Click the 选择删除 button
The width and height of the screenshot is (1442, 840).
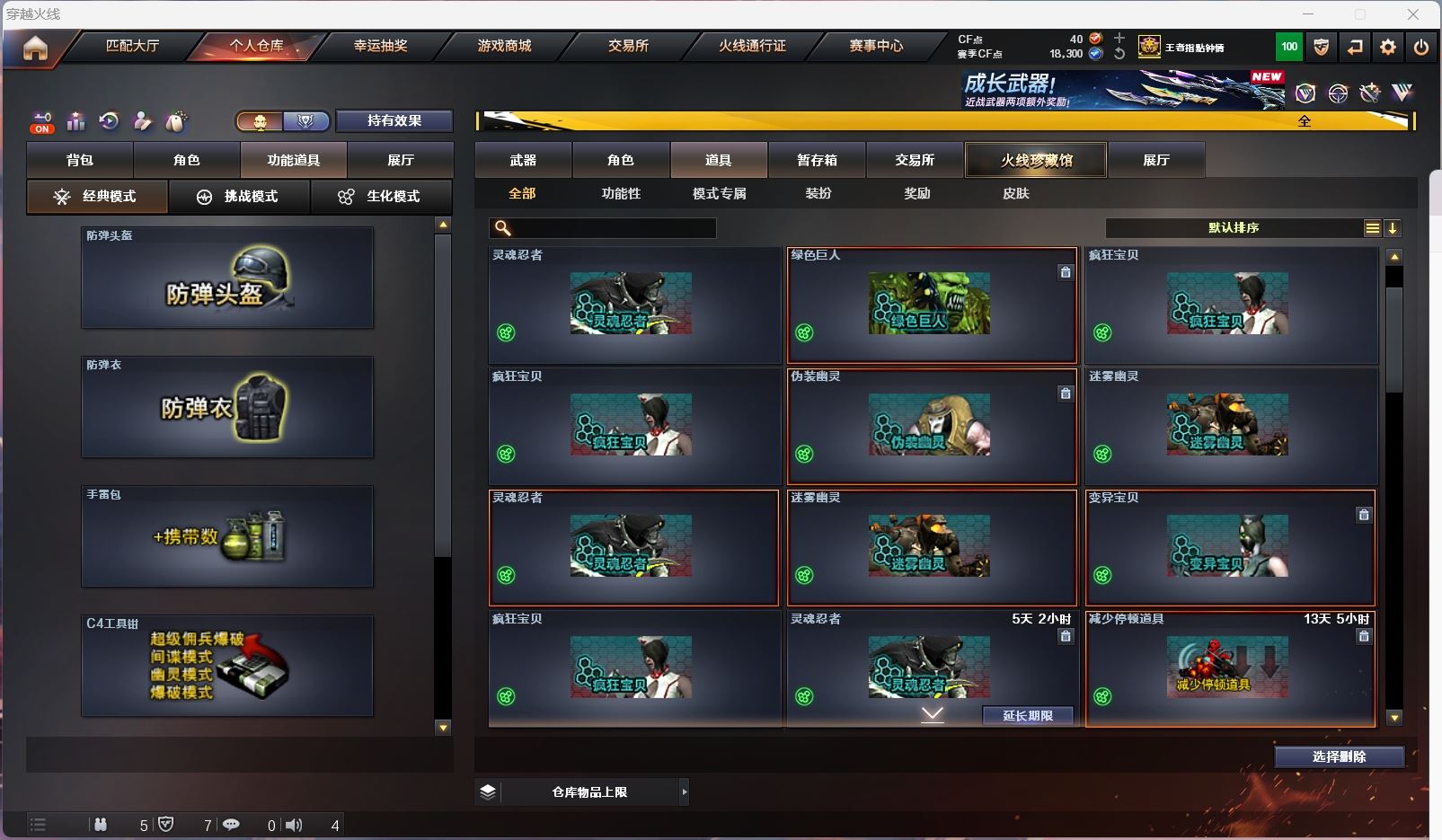pos(1339,756)
